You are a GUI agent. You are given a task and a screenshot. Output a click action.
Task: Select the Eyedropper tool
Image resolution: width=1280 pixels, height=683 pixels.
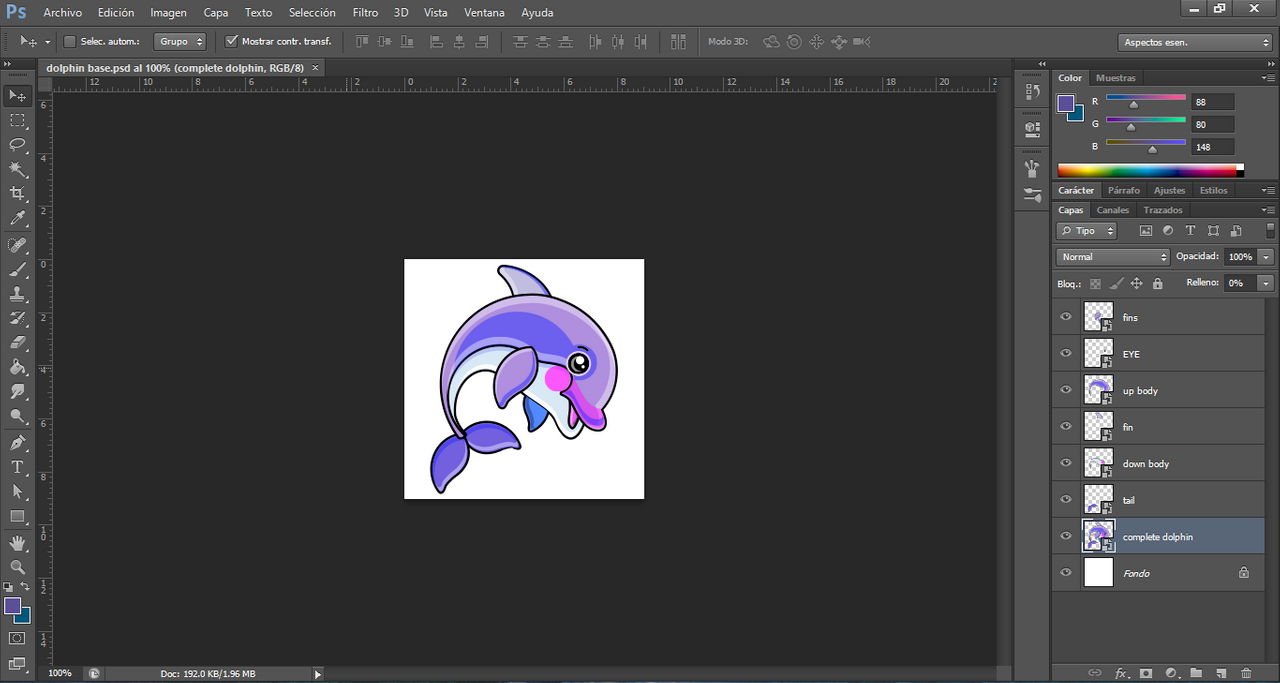[x=17, y=218]
